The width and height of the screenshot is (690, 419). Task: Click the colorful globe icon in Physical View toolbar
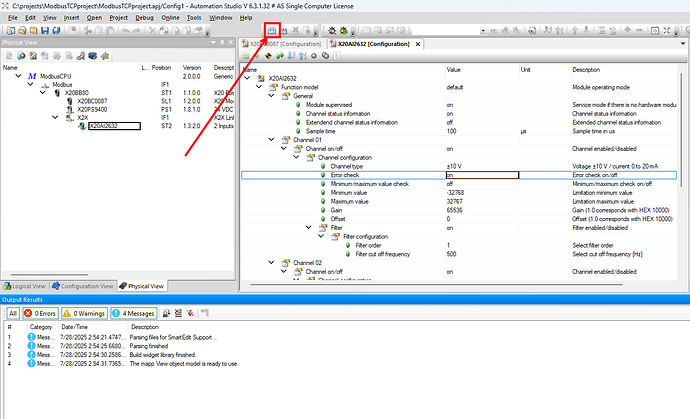(21, 56)
